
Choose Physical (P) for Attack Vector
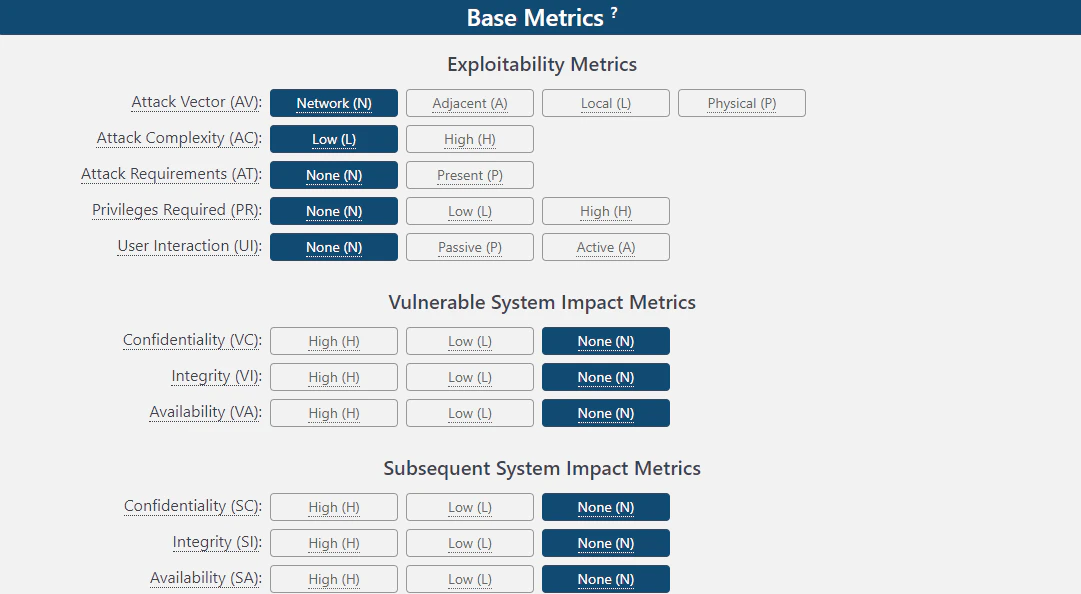point(742,103)
